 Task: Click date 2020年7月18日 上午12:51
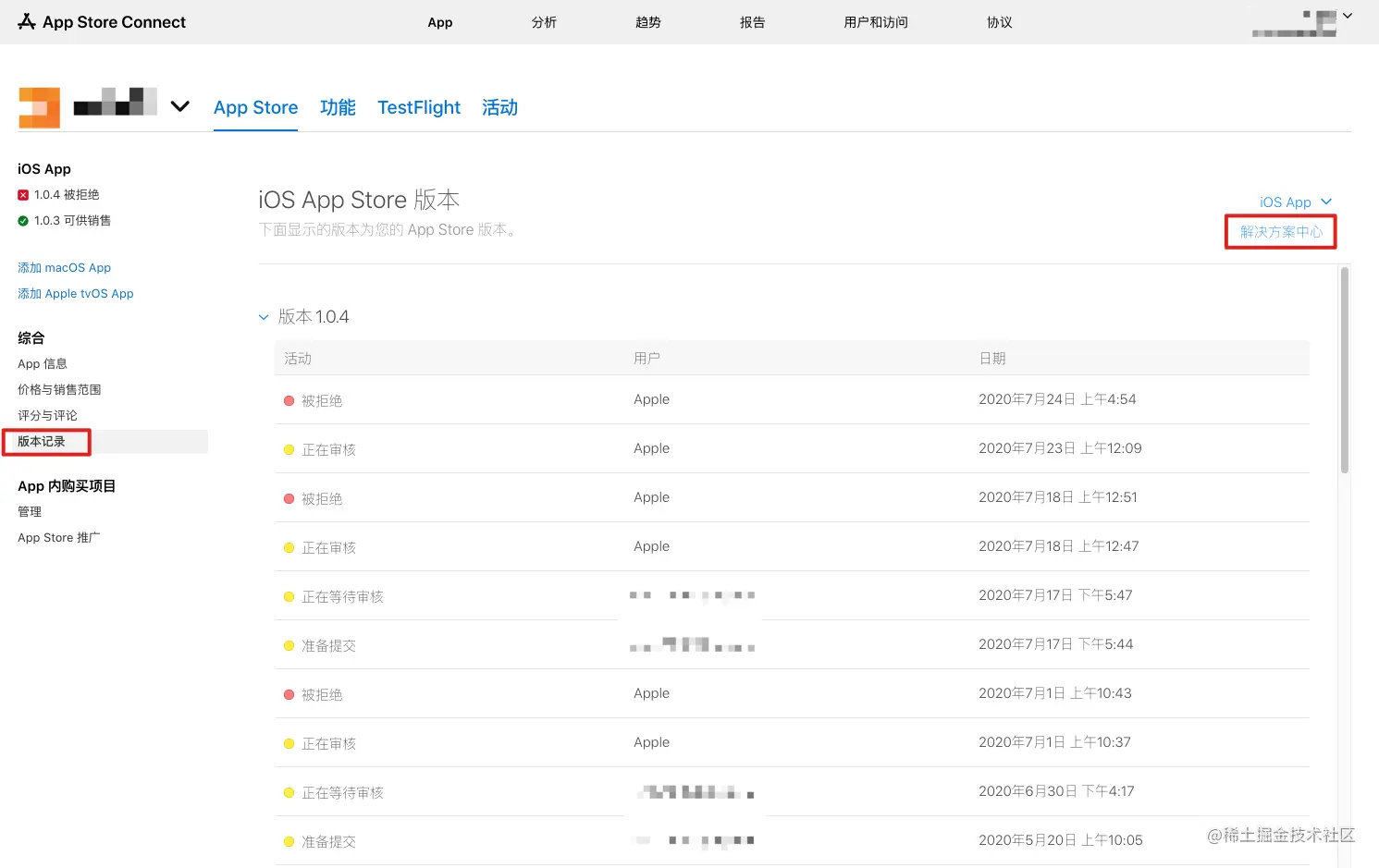[1058, 497]
